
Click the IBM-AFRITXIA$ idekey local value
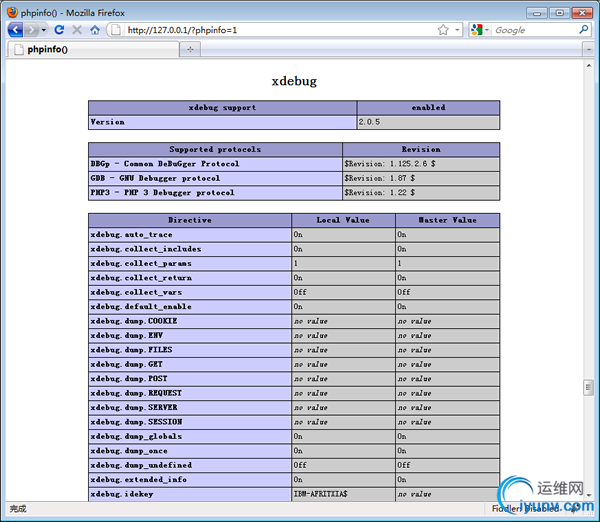coord(343,494)
